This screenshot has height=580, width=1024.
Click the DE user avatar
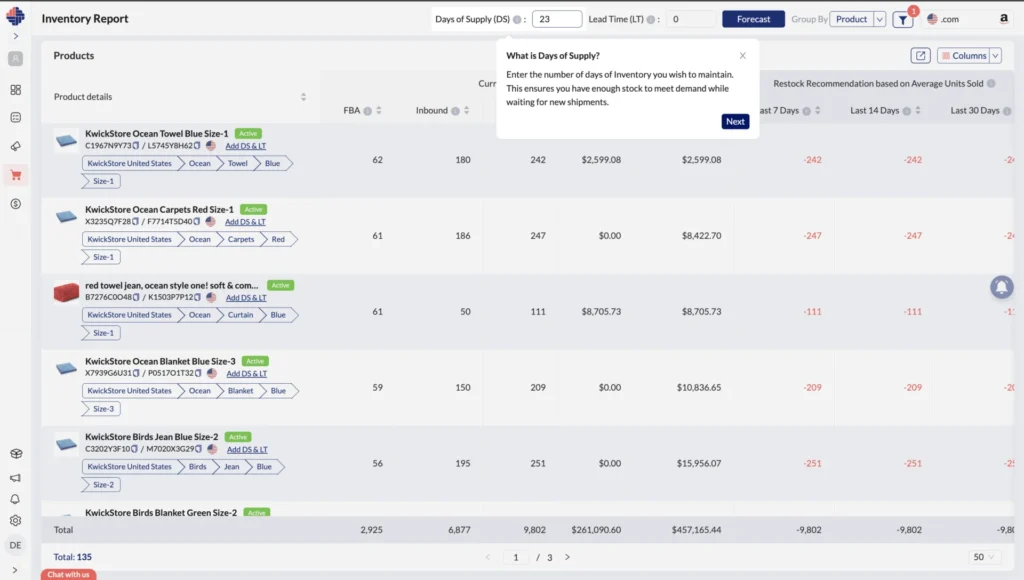15,545
